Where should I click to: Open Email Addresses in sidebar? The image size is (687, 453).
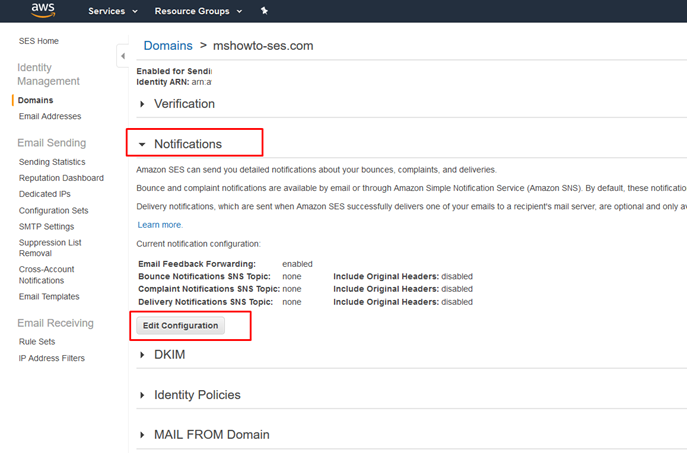click(x=50, y=116)
